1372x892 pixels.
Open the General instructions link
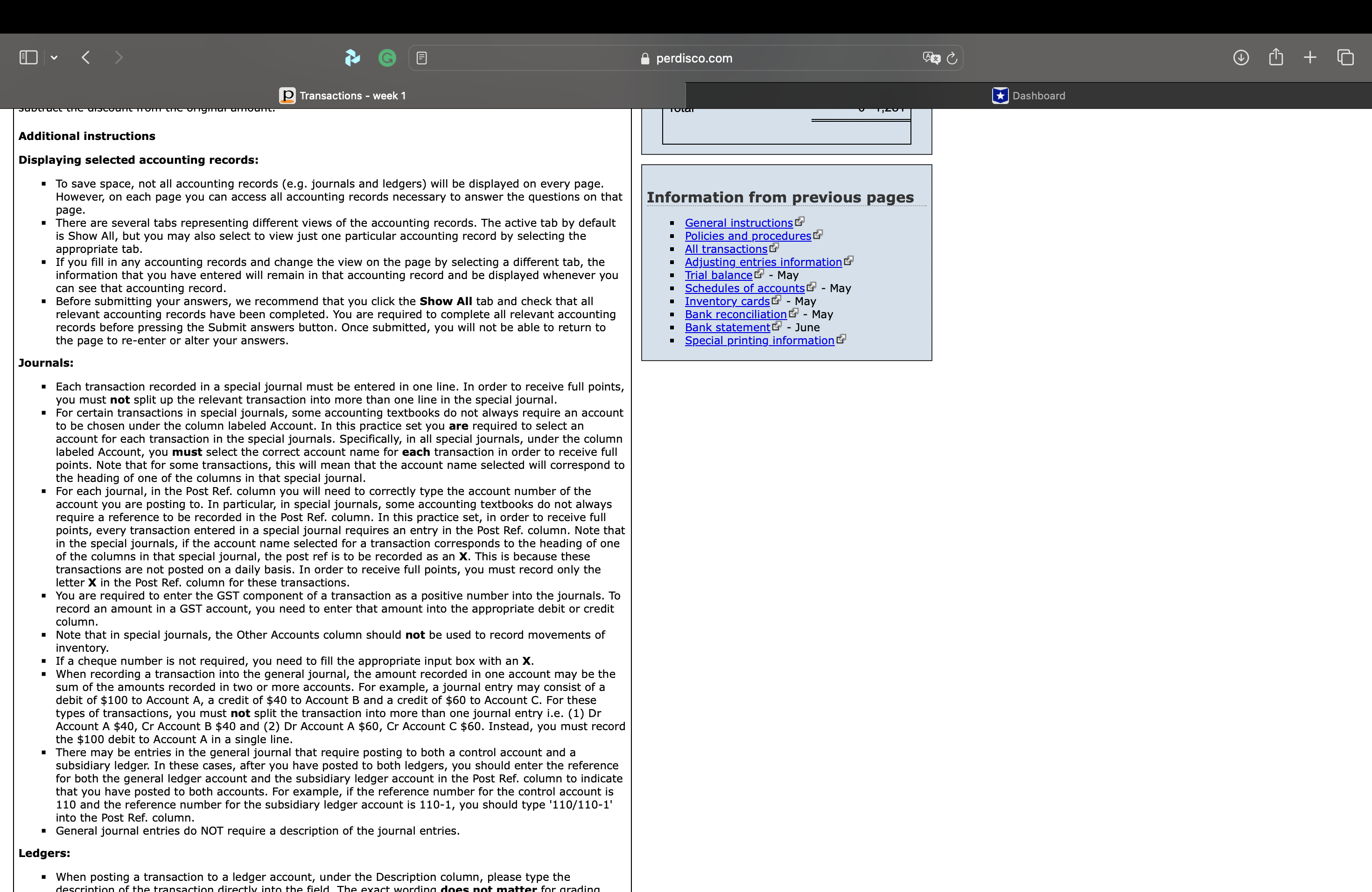click(738, 223)
